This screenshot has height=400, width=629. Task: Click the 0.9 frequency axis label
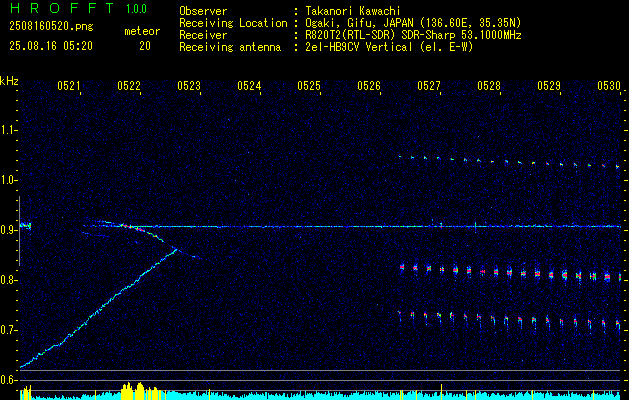point(8,230)
